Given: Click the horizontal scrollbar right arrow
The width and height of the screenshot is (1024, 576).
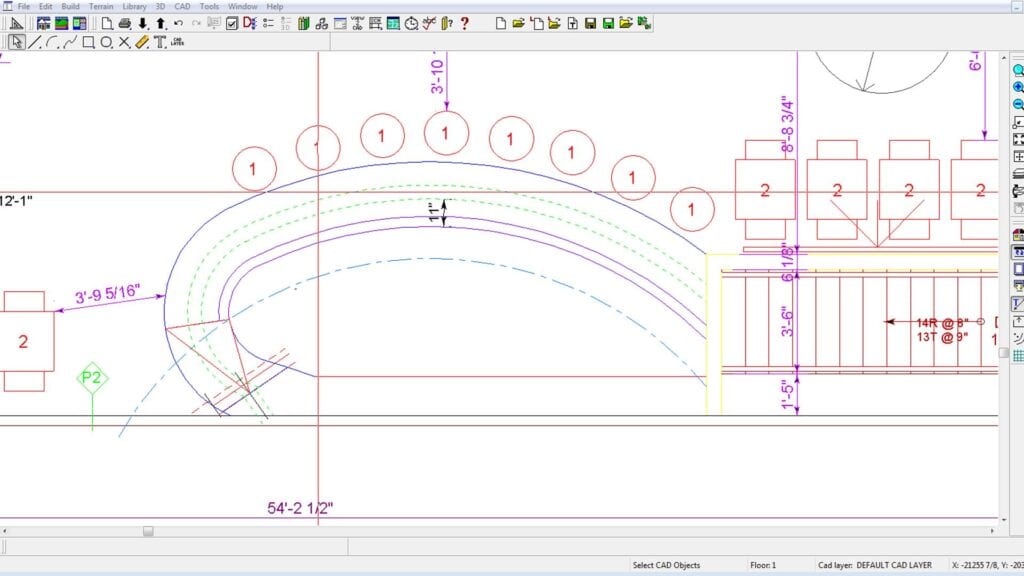Looking at the screenshot, I should [993, 531].
